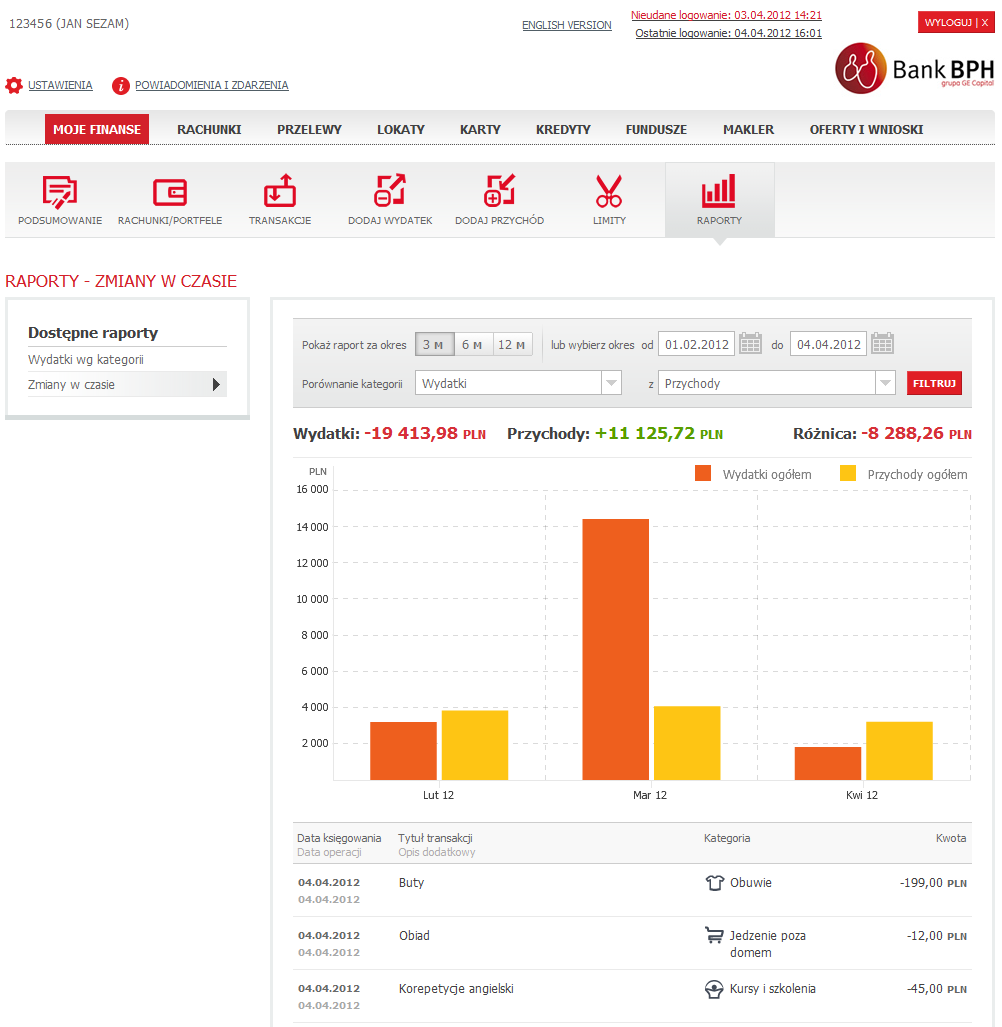Click the orange Wydatki ogółem legend swatch

point(703,474)
